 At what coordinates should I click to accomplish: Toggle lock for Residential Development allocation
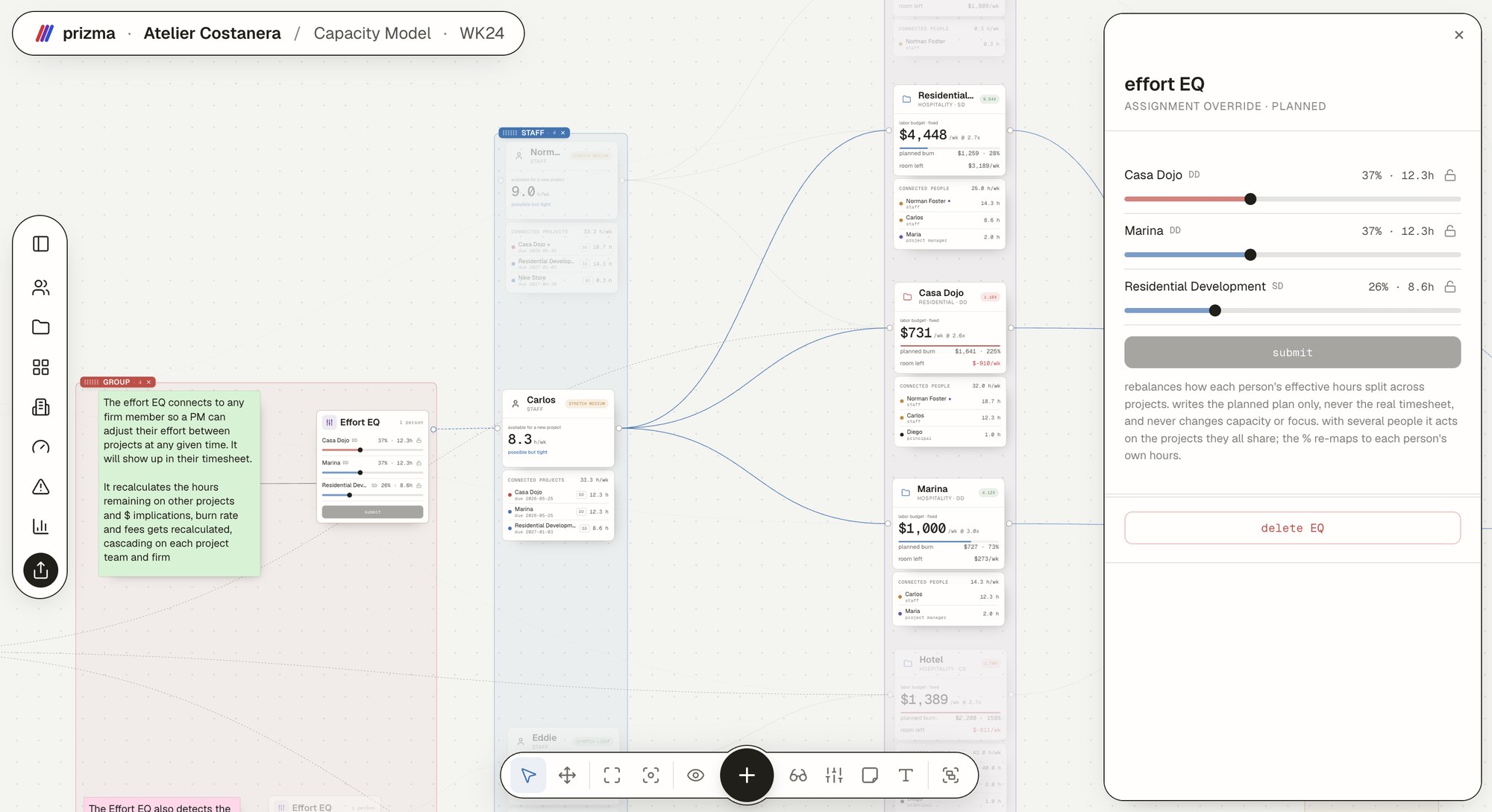click(1450, 287)
